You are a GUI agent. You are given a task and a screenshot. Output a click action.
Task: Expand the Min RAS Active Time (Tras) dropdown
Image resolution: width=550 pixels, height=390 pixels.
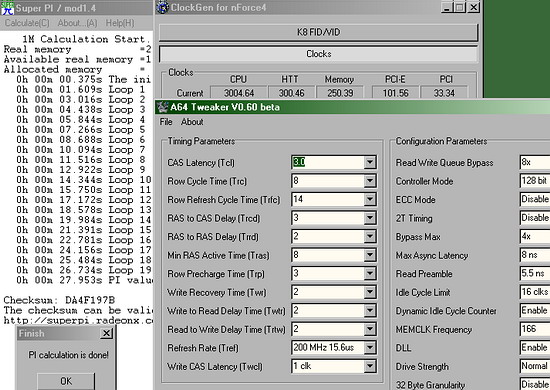tap(370, 255)
